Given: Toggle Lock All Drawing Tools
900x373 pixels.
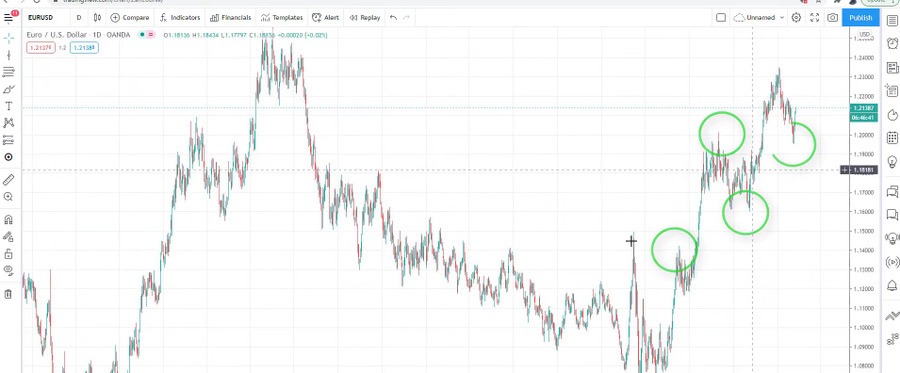Looking at the screenshot, I should (x=9, y=253).
